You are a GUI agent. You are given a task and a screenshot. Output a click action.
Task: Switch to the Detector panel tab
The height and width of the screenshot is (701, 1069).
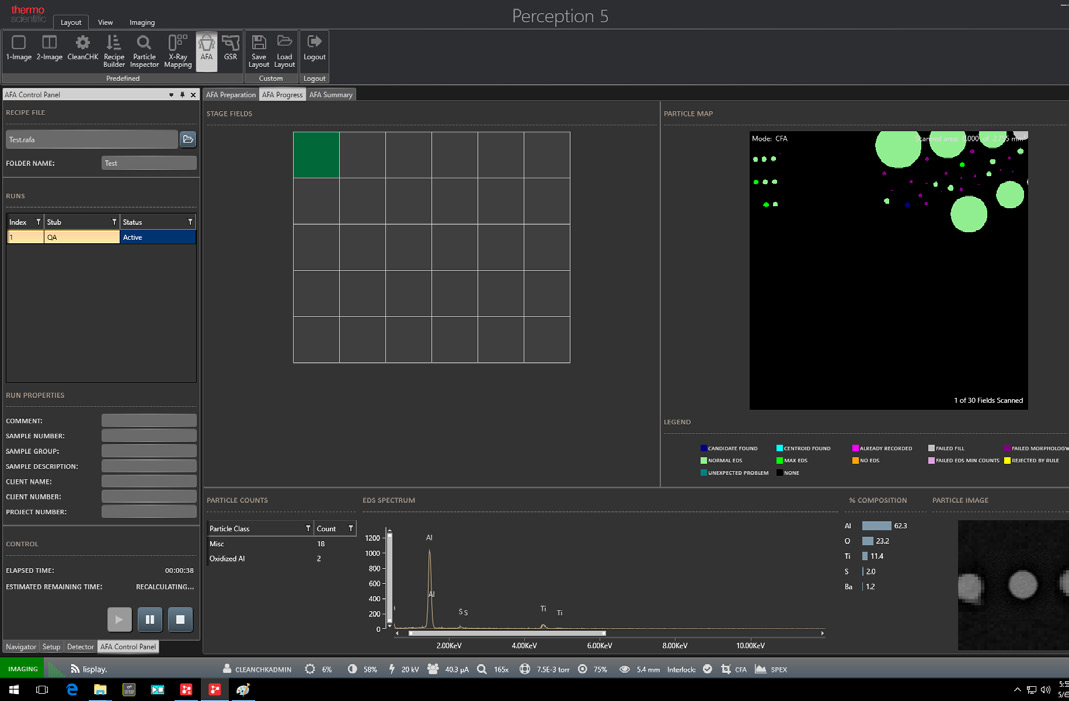click(x=80, y=646)
